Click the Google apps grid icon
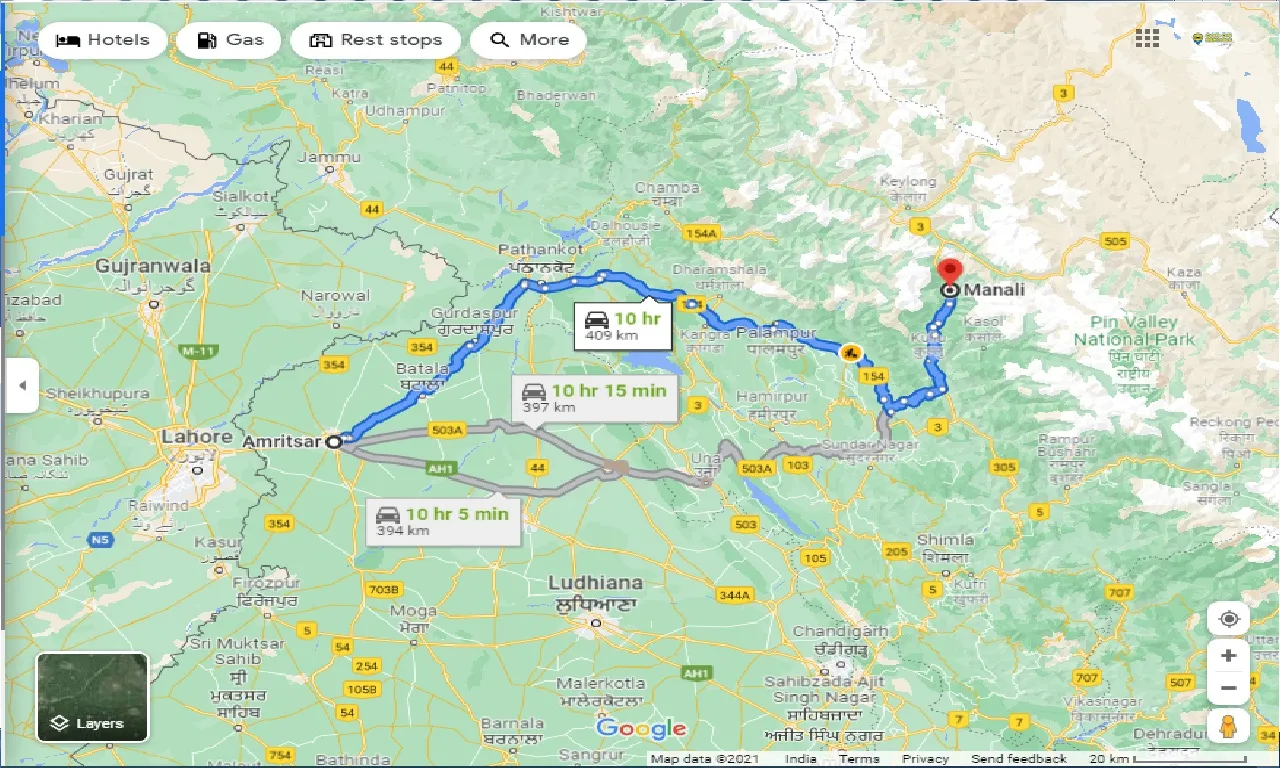This screenshot has width=1280, height=768. [x=1147, y=38]
